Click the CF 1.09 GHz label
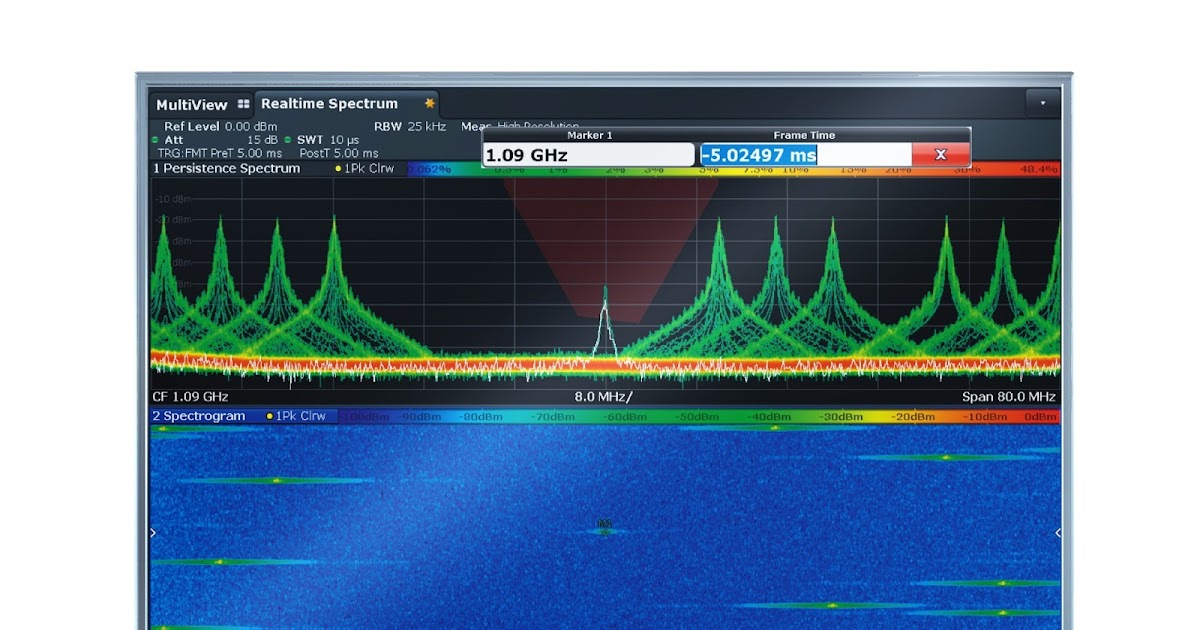1200x630 pixels. point(190,397)
